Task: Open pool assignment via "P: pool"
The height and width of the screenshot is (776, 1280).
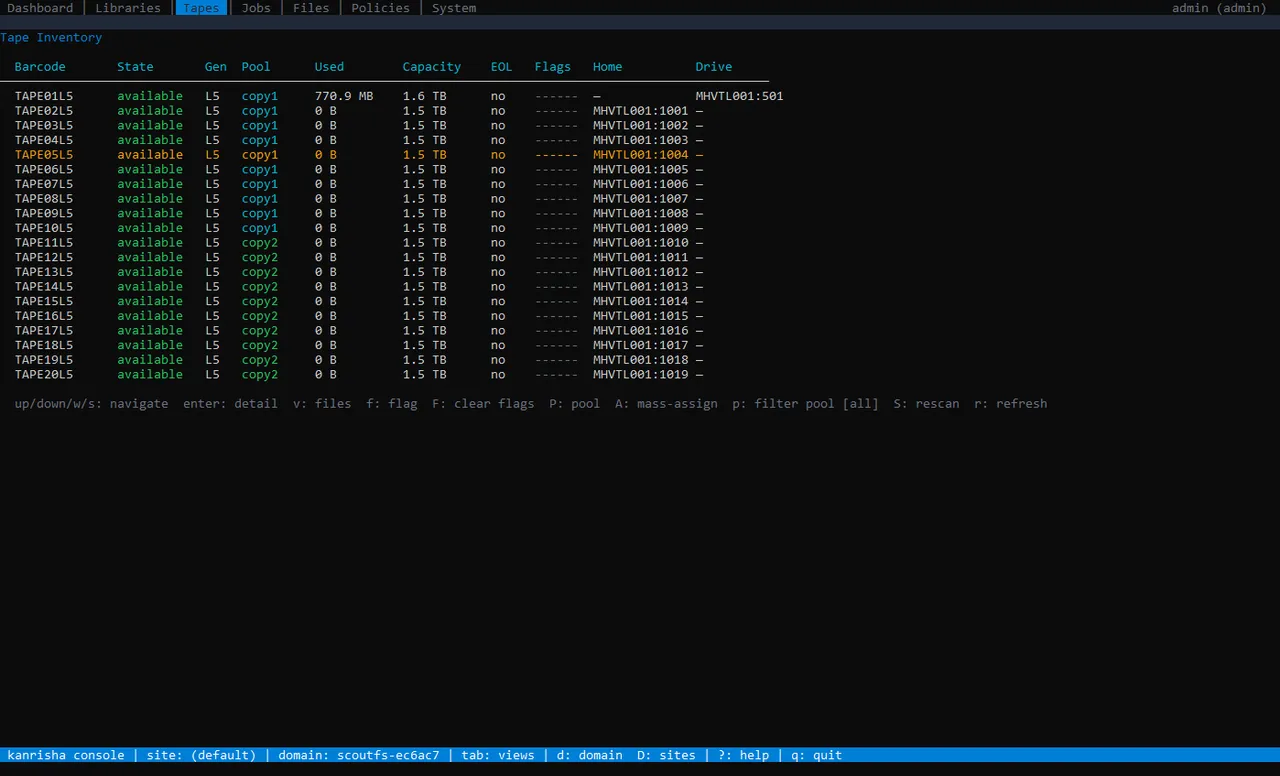Action: 574,403
